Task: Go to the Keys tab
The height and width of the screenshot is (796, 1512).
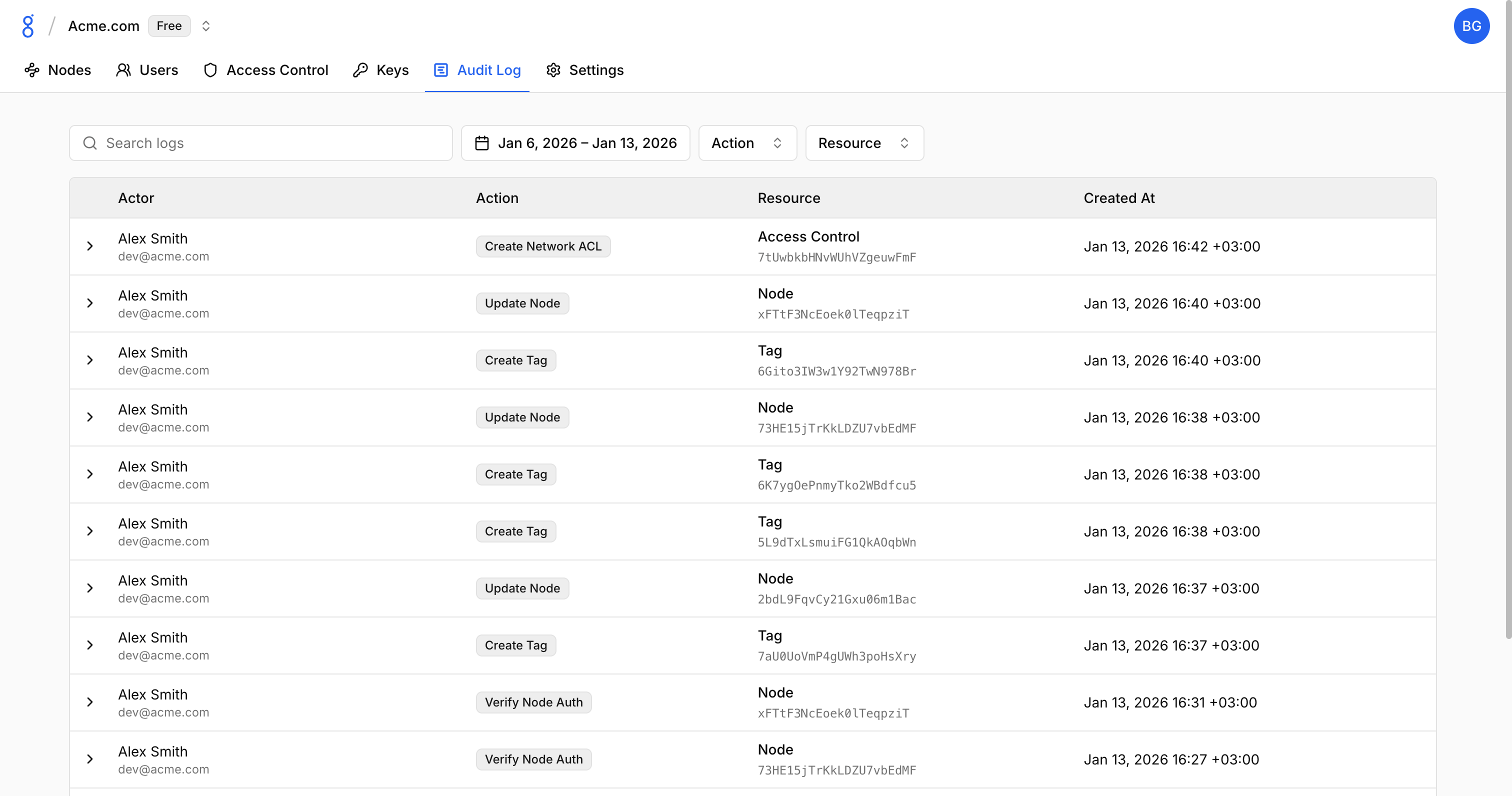Action: pyautogui.click(x=392, y=70)
